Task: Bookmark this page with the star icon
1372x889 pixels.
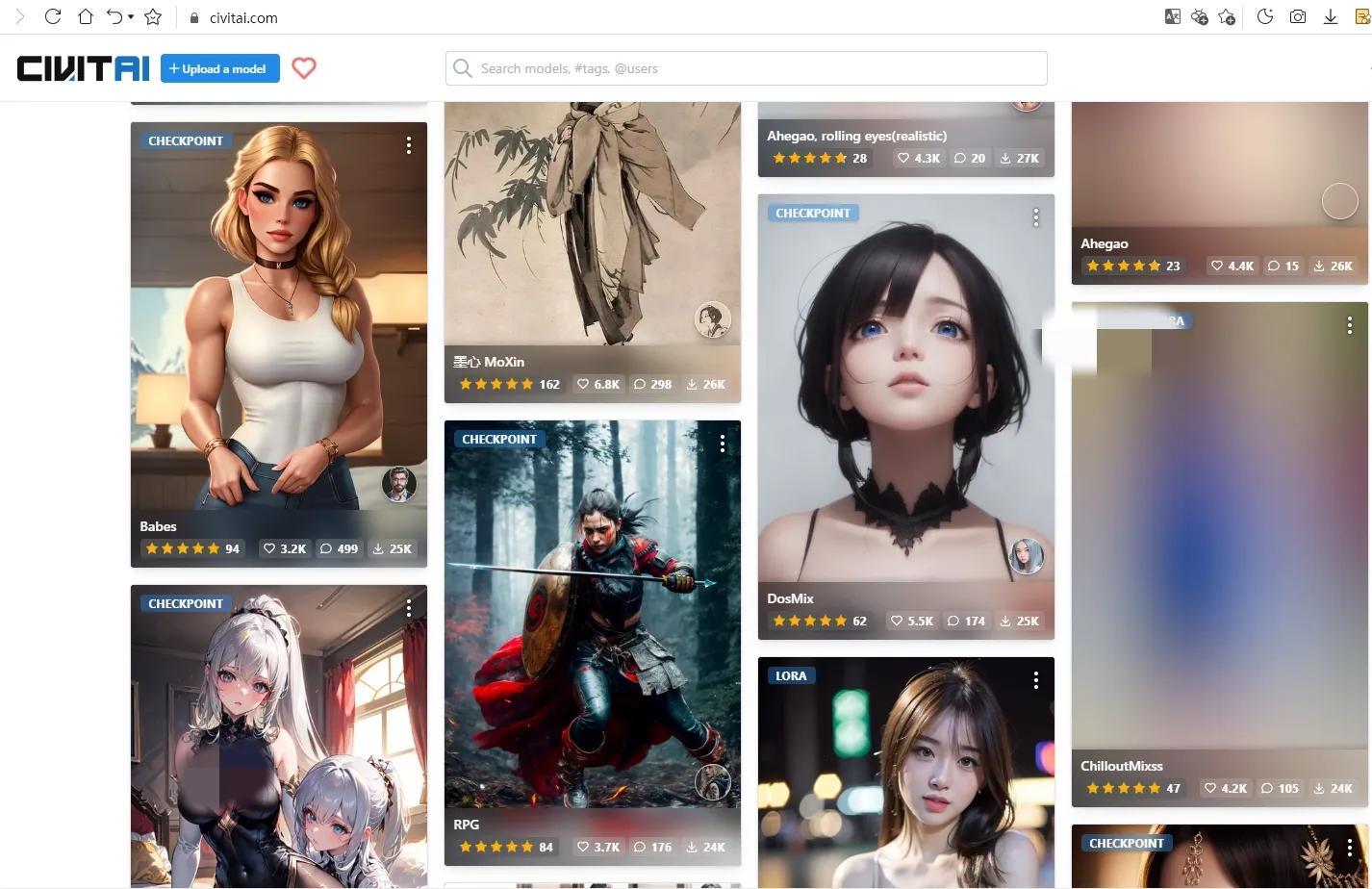Action: [x=153, y=16]
